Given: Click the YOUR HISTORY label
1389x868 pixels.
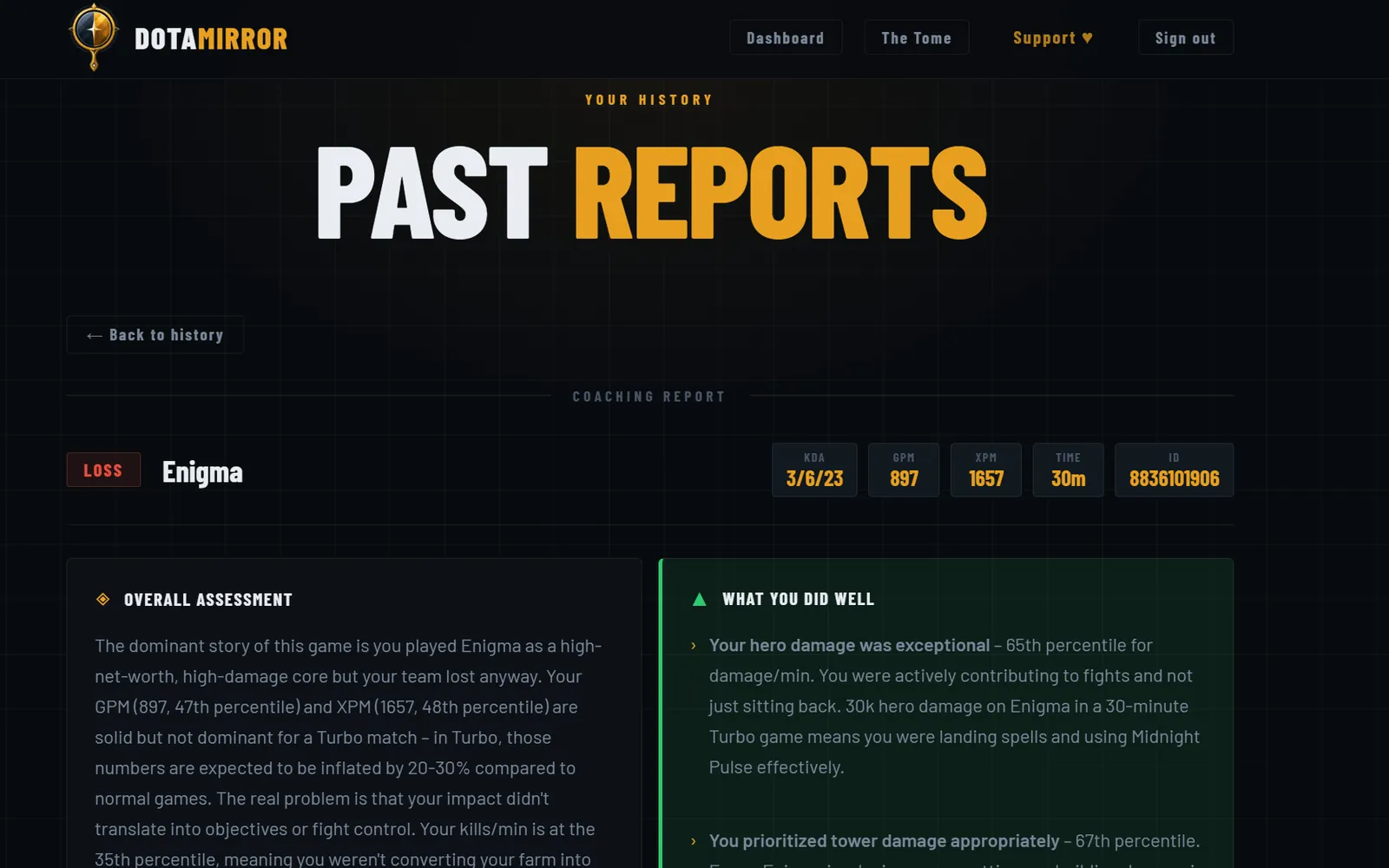Looking at the screenshot, I should (x=649, y=100).
